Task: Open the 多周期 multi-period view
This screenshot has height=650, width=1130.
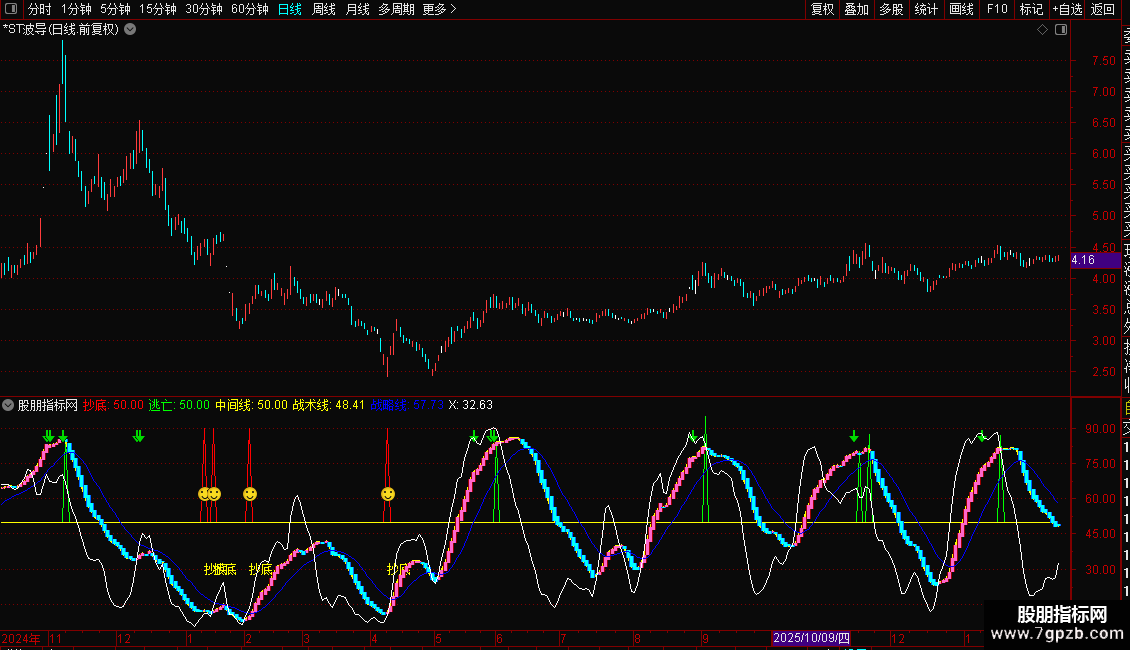Action: (396, 9)
